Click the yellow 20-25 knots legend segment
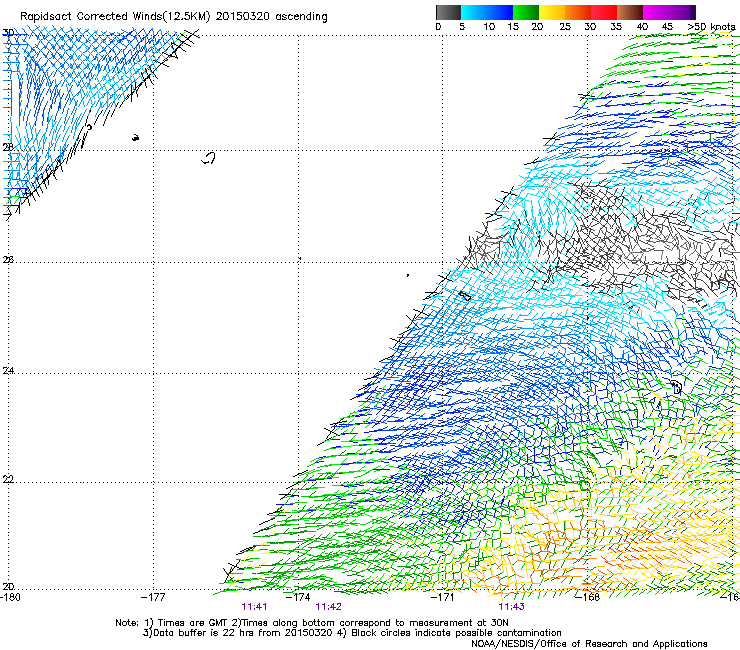 552,12
